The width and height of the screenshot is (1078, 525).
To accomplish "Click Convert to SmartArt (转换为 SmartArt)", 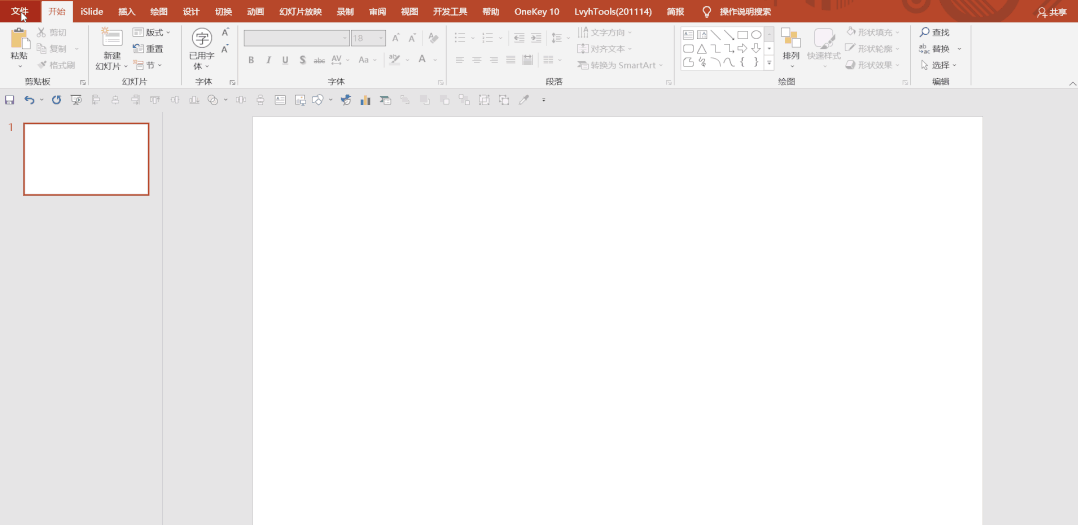I will tap(621, 65).
